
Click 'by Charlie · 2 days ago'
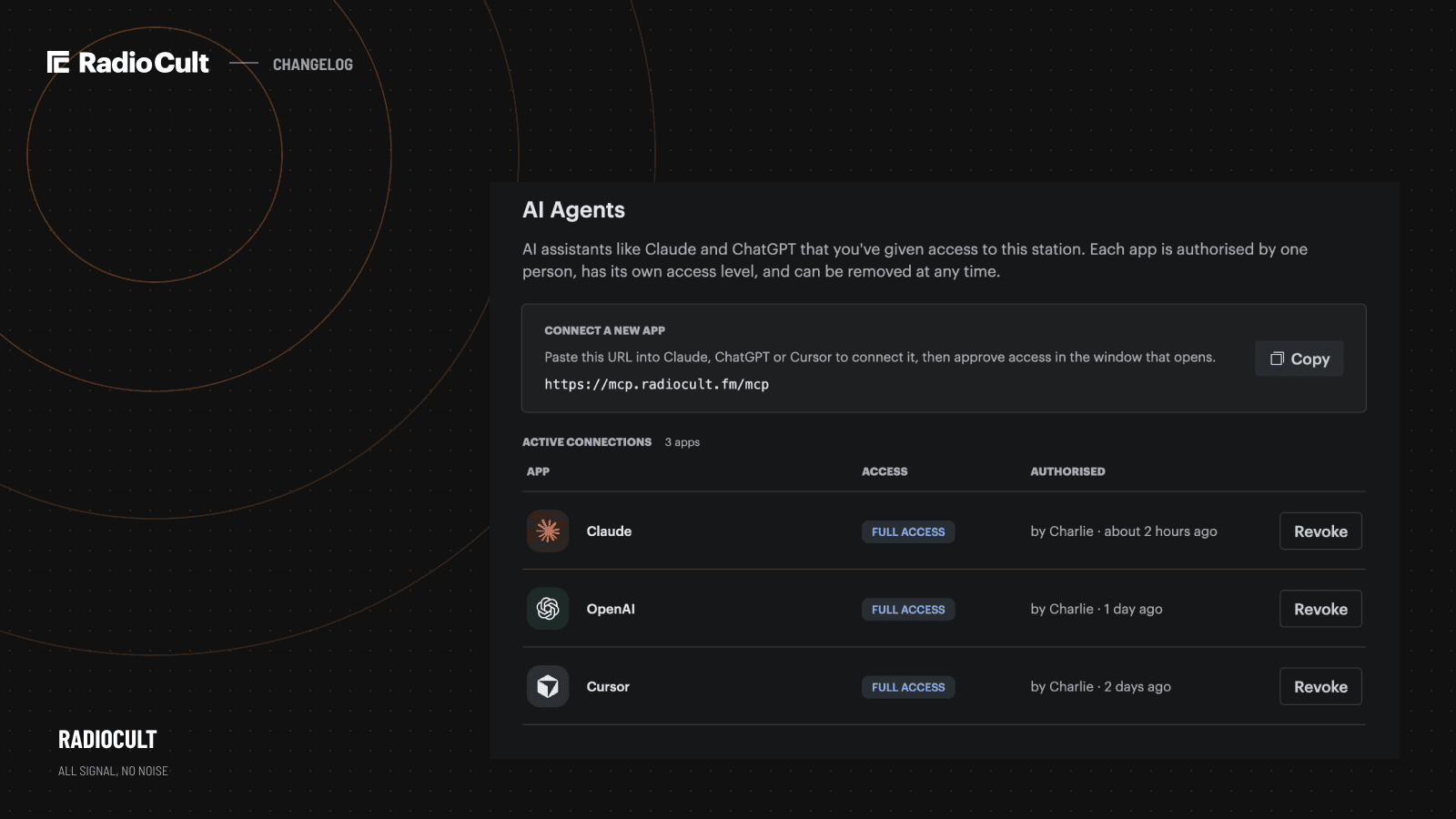[1100, 686]
